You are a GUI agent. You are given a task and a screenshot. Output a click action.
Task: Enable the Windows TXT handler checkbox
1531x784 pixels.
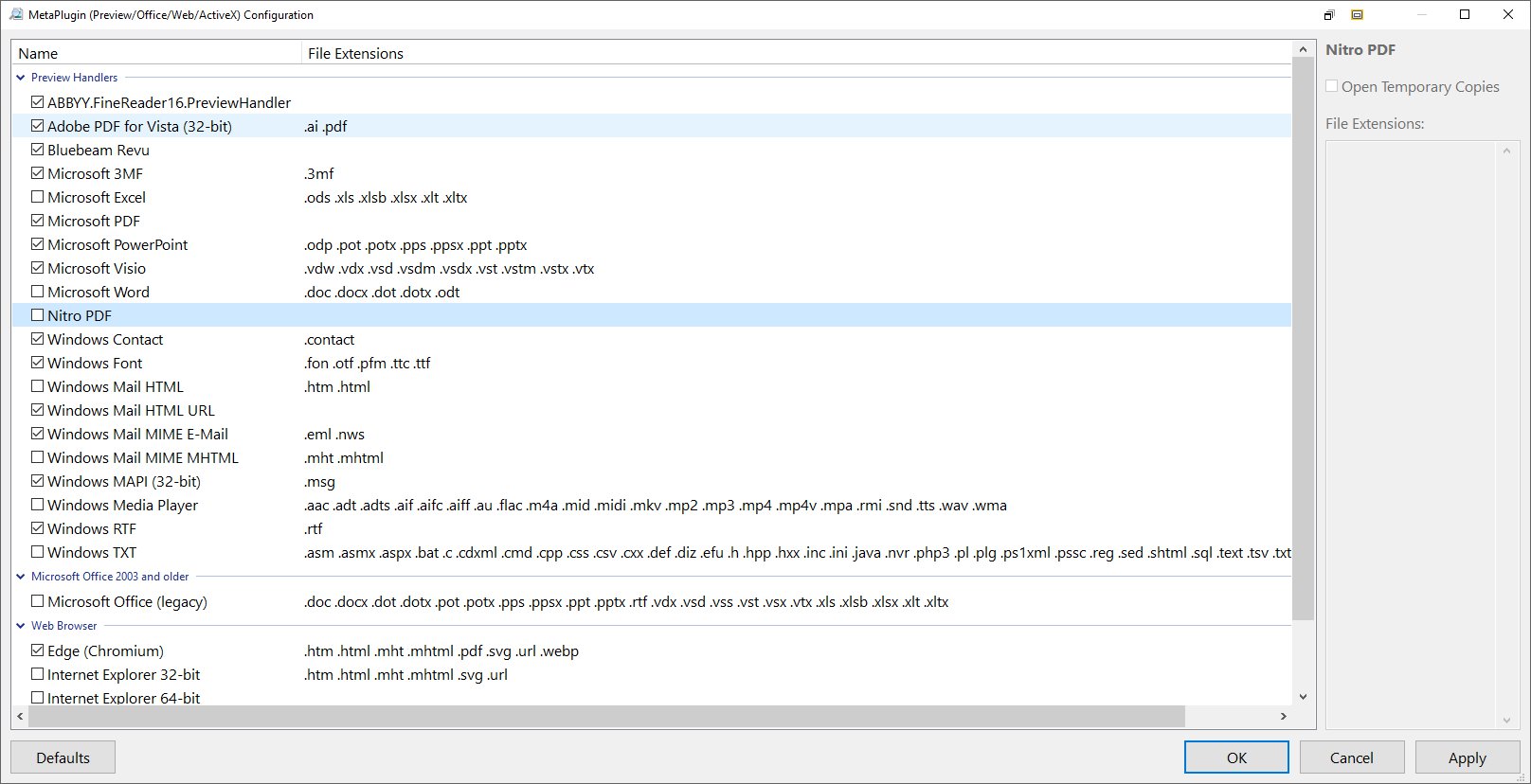pos(38,552)
